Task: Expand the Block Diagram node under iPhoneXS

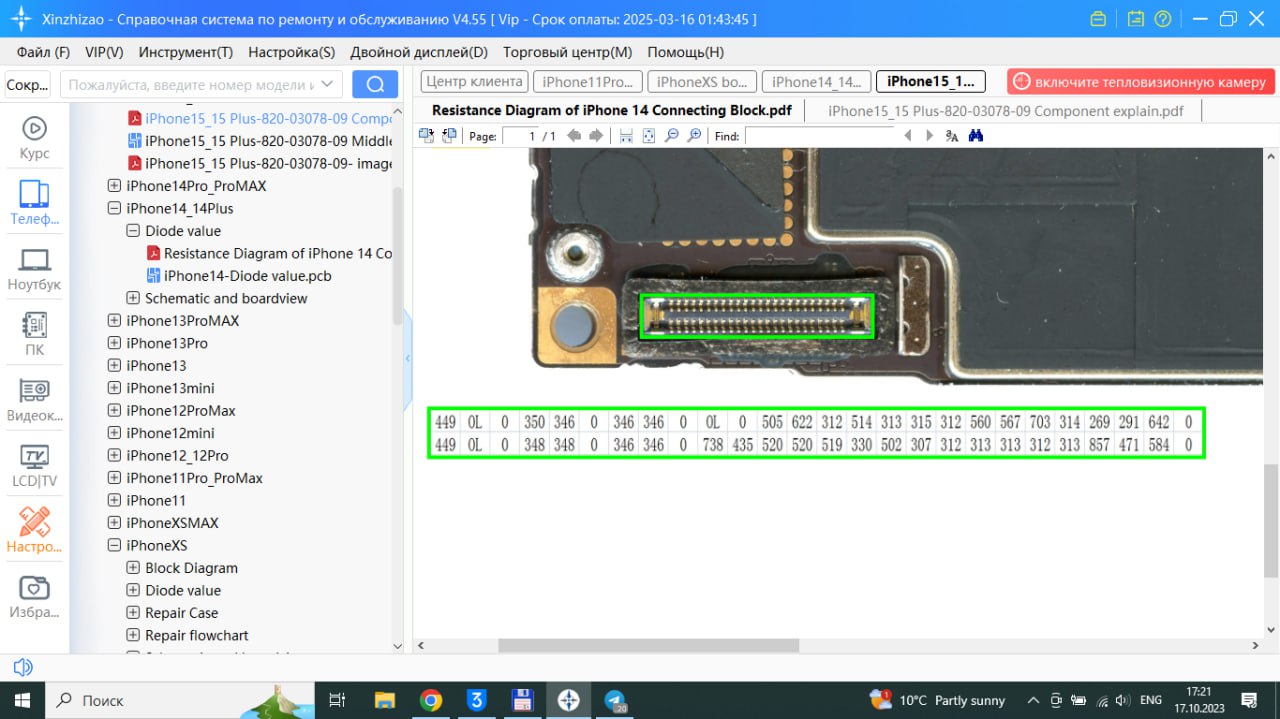Action: click(132, 568)
